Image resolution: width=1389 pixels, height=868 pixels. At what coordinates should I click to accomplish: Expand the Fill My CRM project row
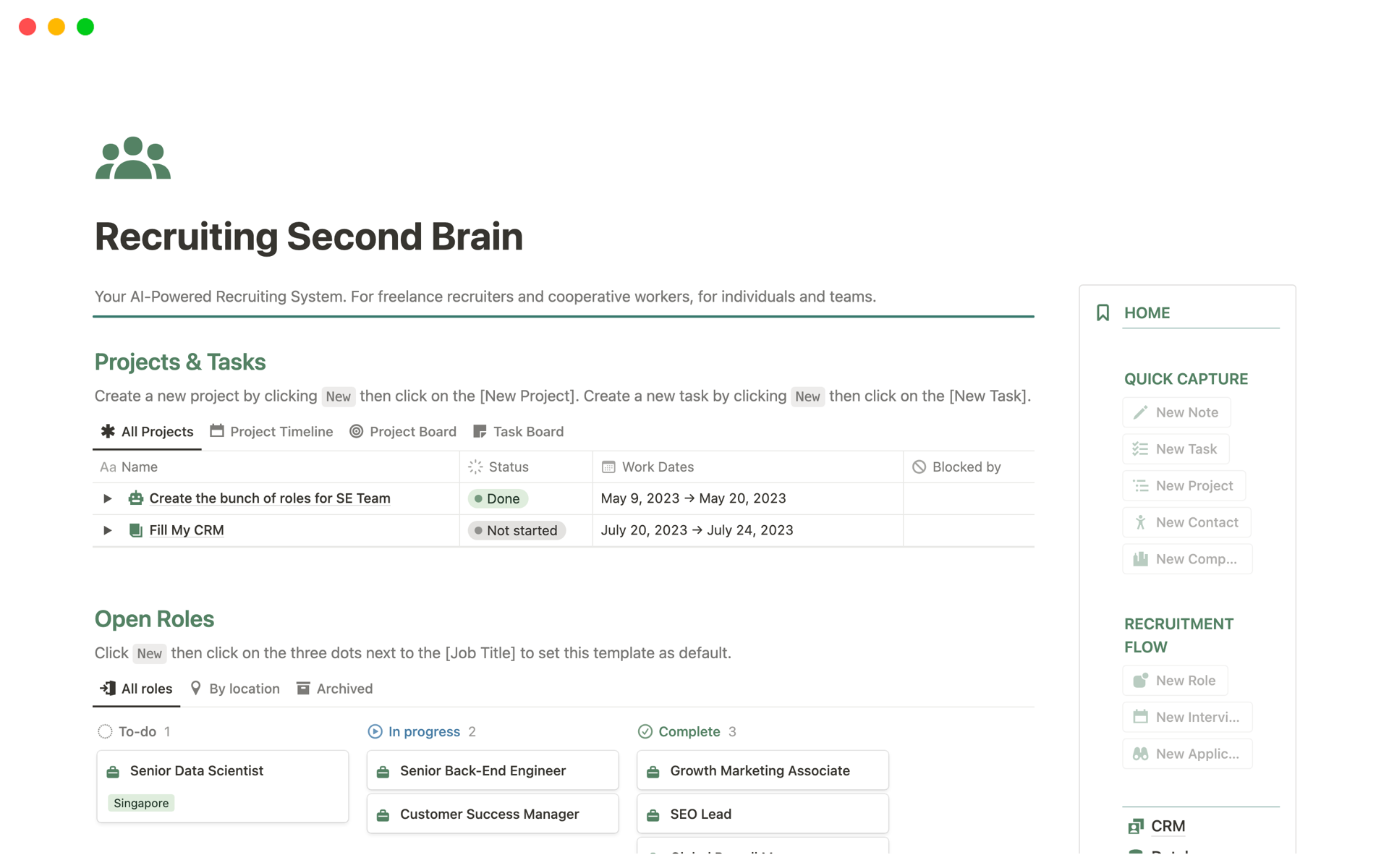point(108,530)
